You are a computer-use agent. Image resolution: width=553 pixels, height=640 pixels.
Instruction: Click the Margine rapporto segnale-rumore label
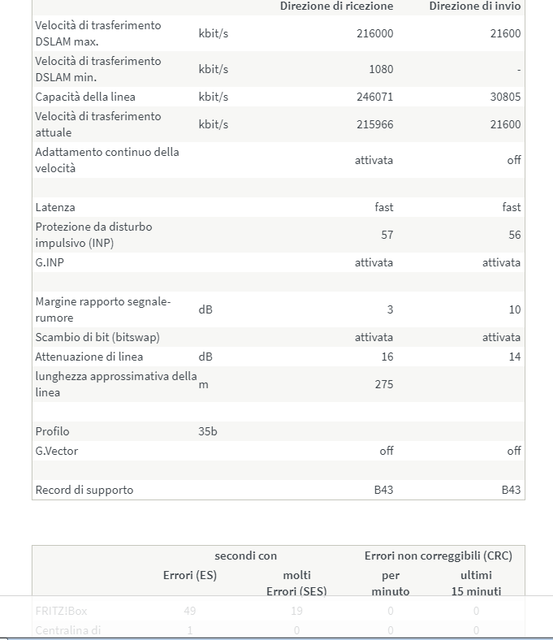tap(103, 310)
